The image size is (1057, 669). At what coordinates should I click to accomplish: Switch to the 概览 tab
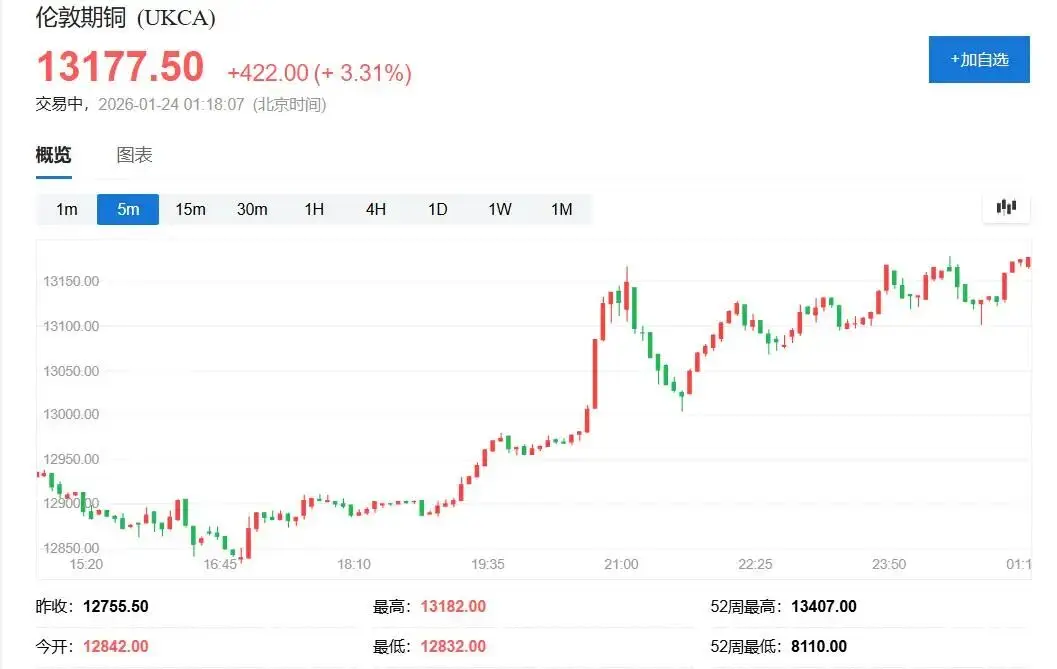click(53, 155)
